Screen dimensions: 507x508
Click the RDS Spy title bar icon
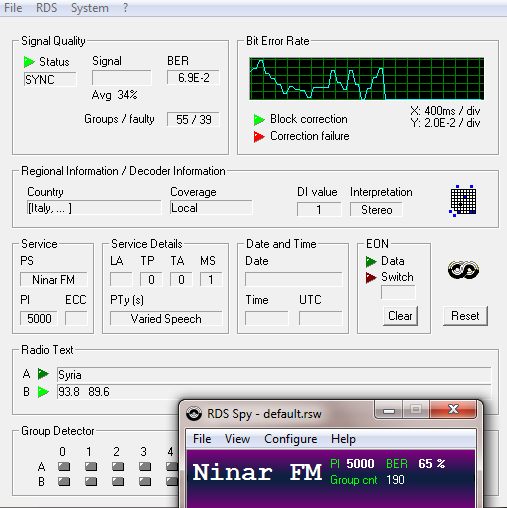[194, 414]
